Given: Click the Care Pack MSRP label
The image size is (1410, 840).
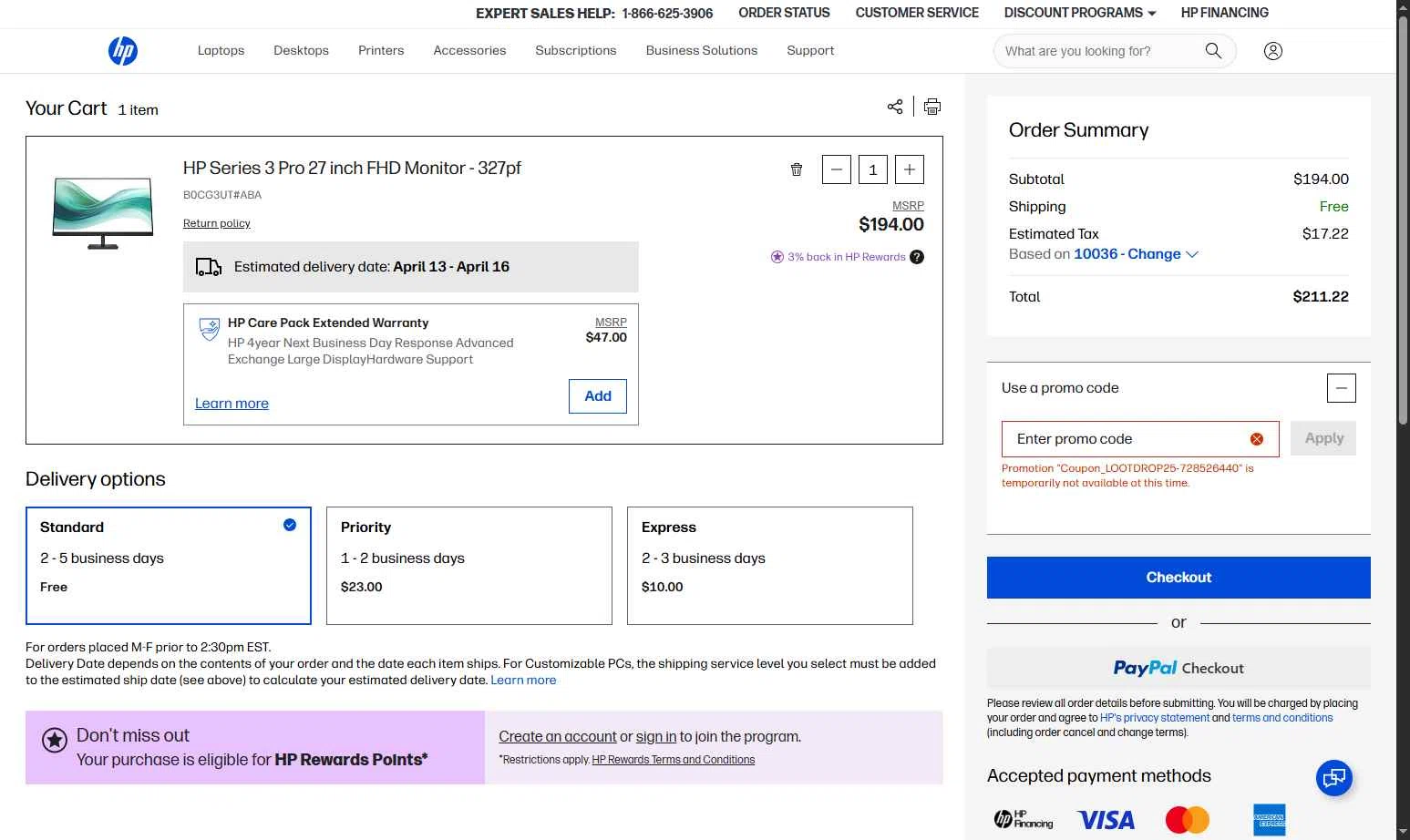Looking at the screenshot, I should click(611, 323).
